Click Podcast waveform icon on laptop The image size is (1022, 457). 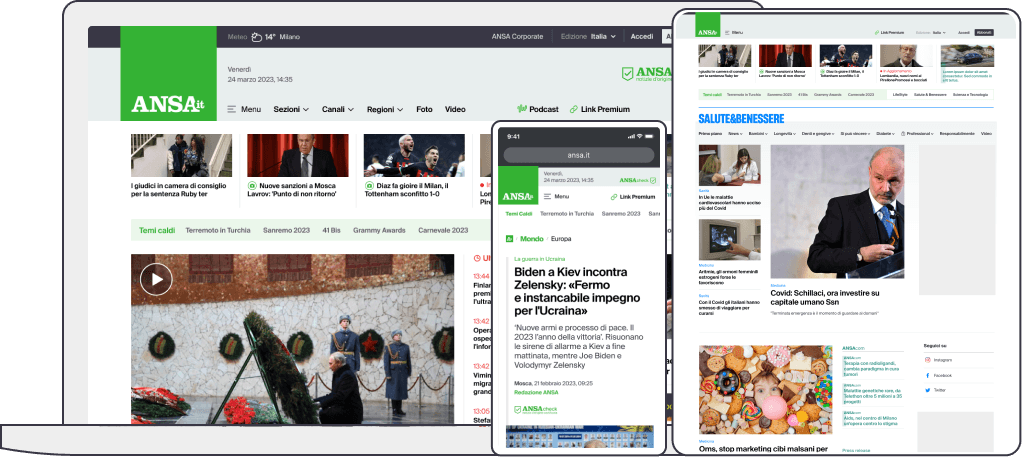click(x=521, y=109)
